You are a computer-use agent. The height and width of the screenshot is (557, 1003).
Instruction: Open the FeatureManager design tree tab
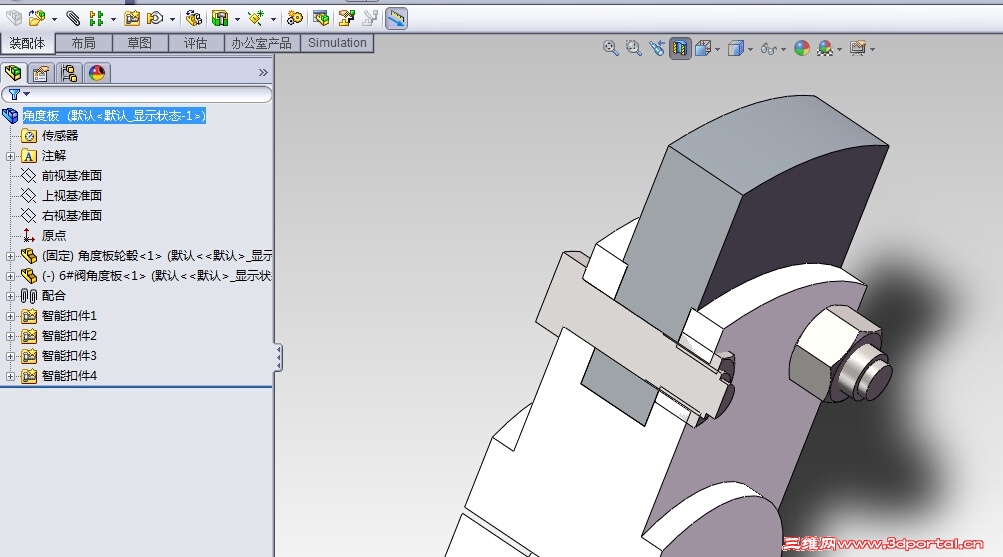coord(13,73)
